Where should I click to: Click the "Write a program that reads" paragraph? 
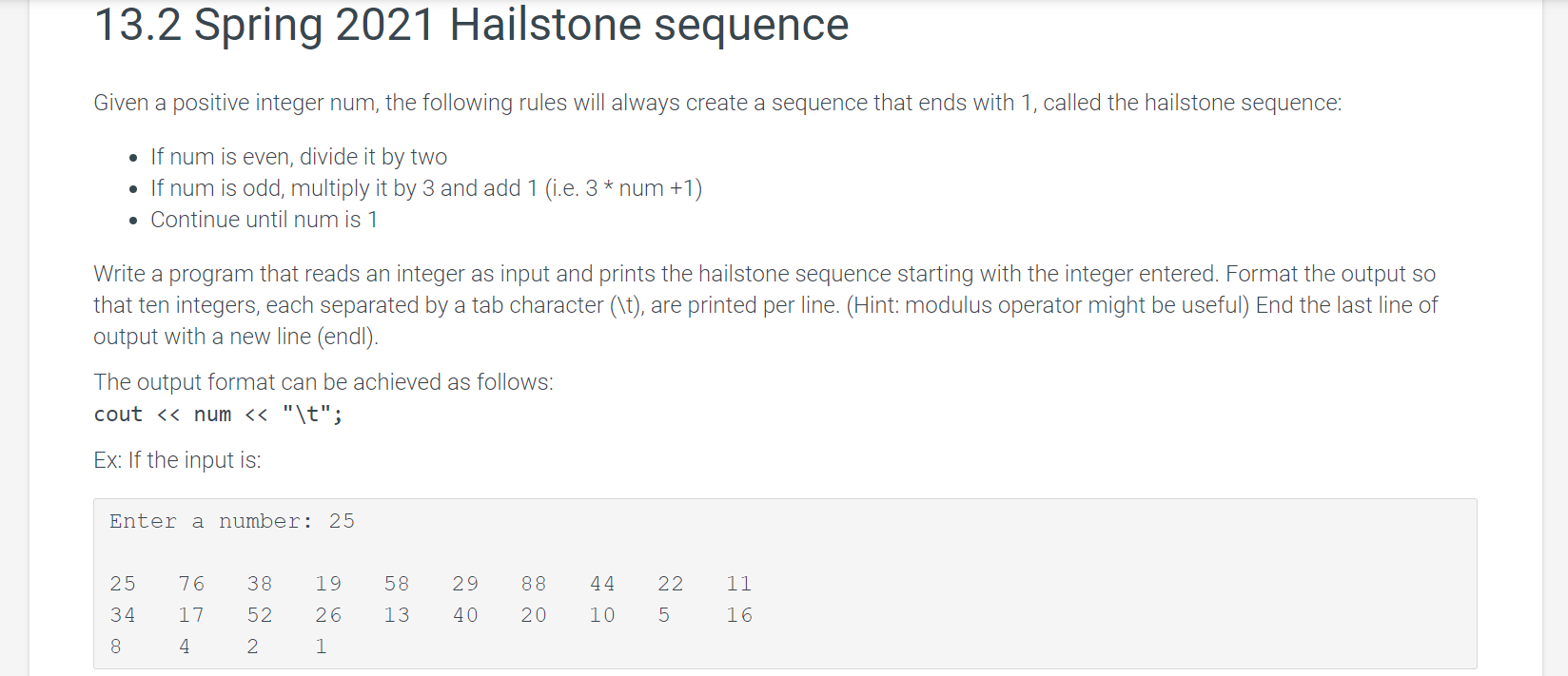[x=766, y=305]
